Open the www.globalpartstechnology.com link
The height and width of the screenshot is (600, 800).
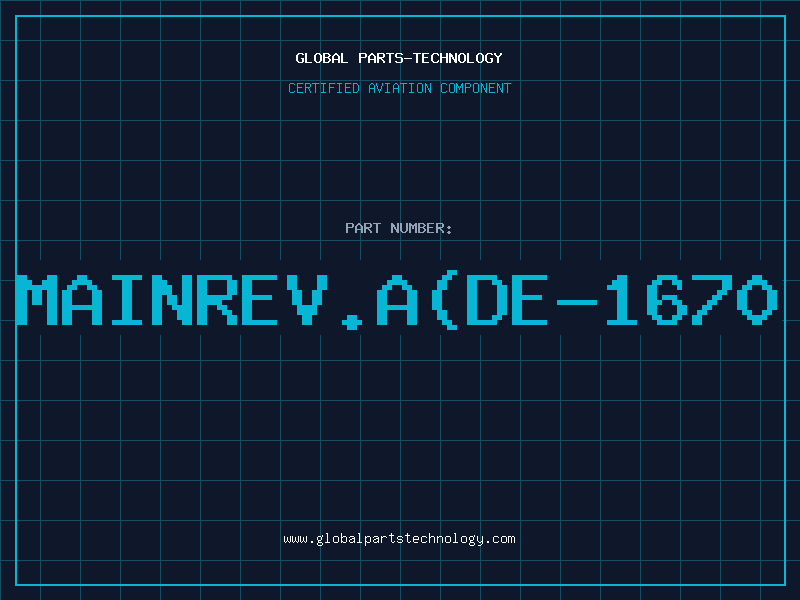click(399, 539)
